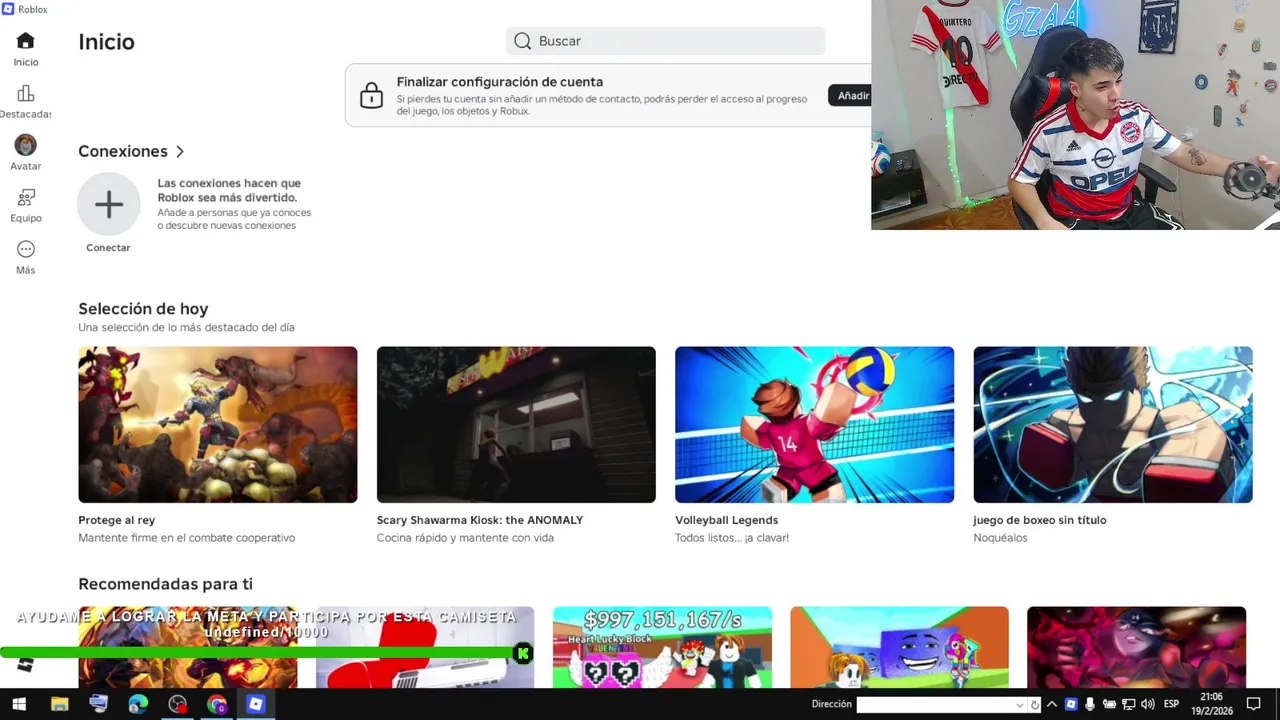The image size is (1280, 720).
Task: Open Protege al rey thumbnail
Action: coord(218,425)
